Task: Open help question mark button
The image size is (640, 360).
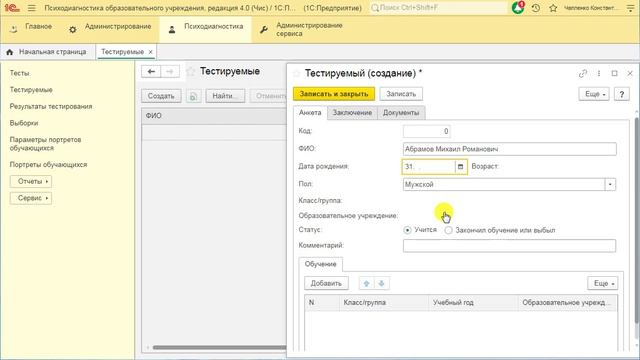Action: click(622, 94)
